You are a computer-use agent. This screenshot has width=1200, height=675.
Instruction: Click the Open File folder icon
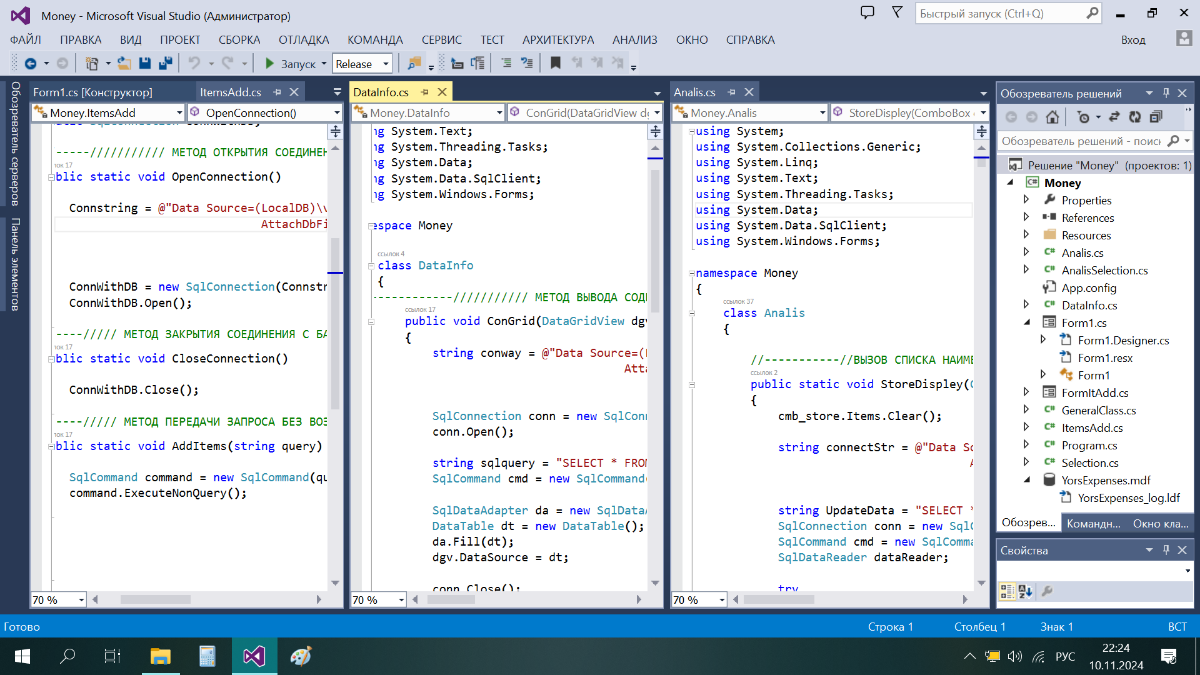tap(125, 63)
